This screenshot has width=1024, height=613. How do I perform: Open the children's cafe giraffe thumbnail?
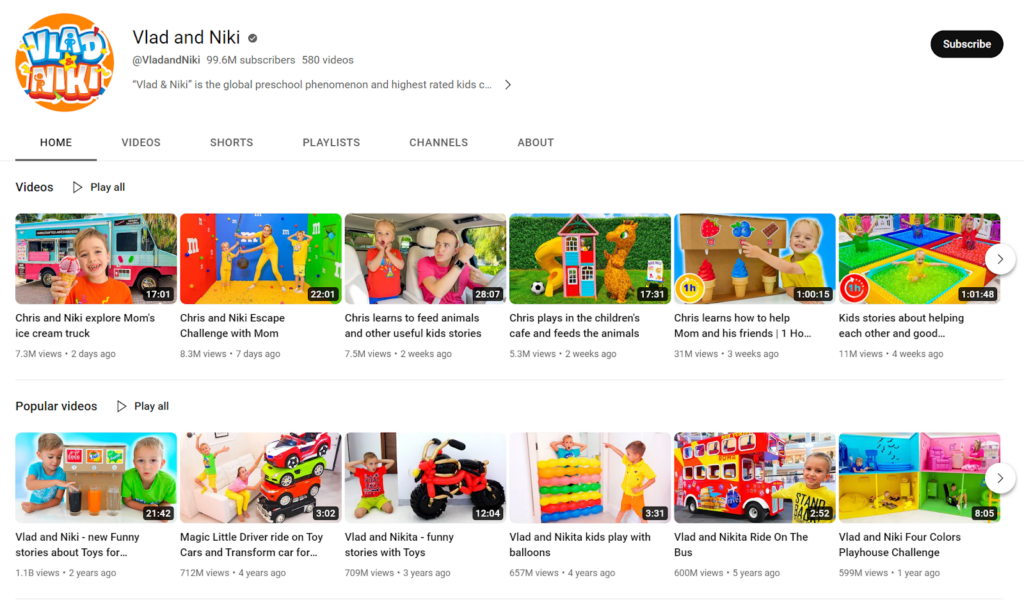click(x=590, y=259)
